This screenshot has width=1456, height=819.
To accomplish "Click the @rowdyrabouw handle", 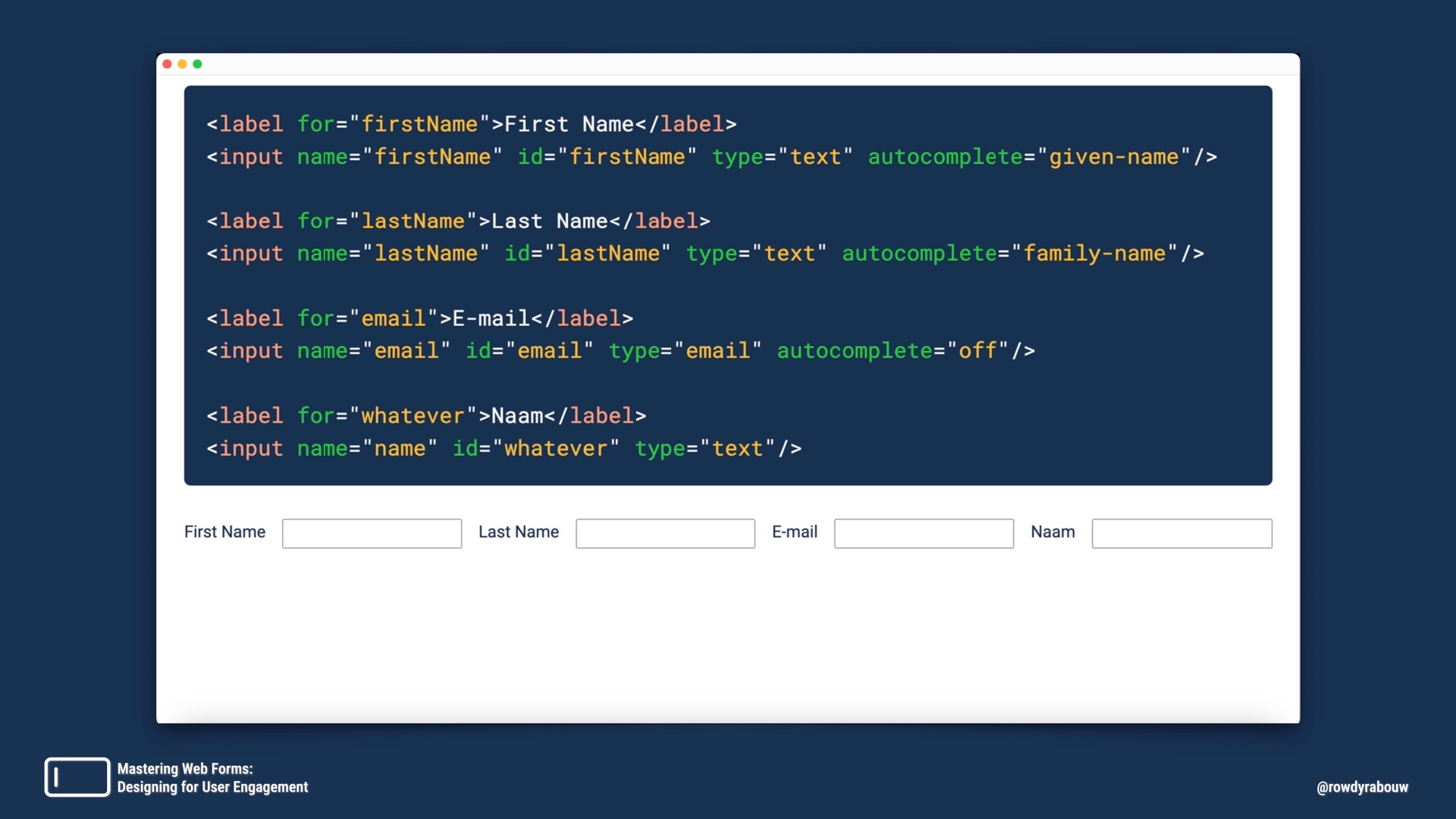I will coord(1362,787).
